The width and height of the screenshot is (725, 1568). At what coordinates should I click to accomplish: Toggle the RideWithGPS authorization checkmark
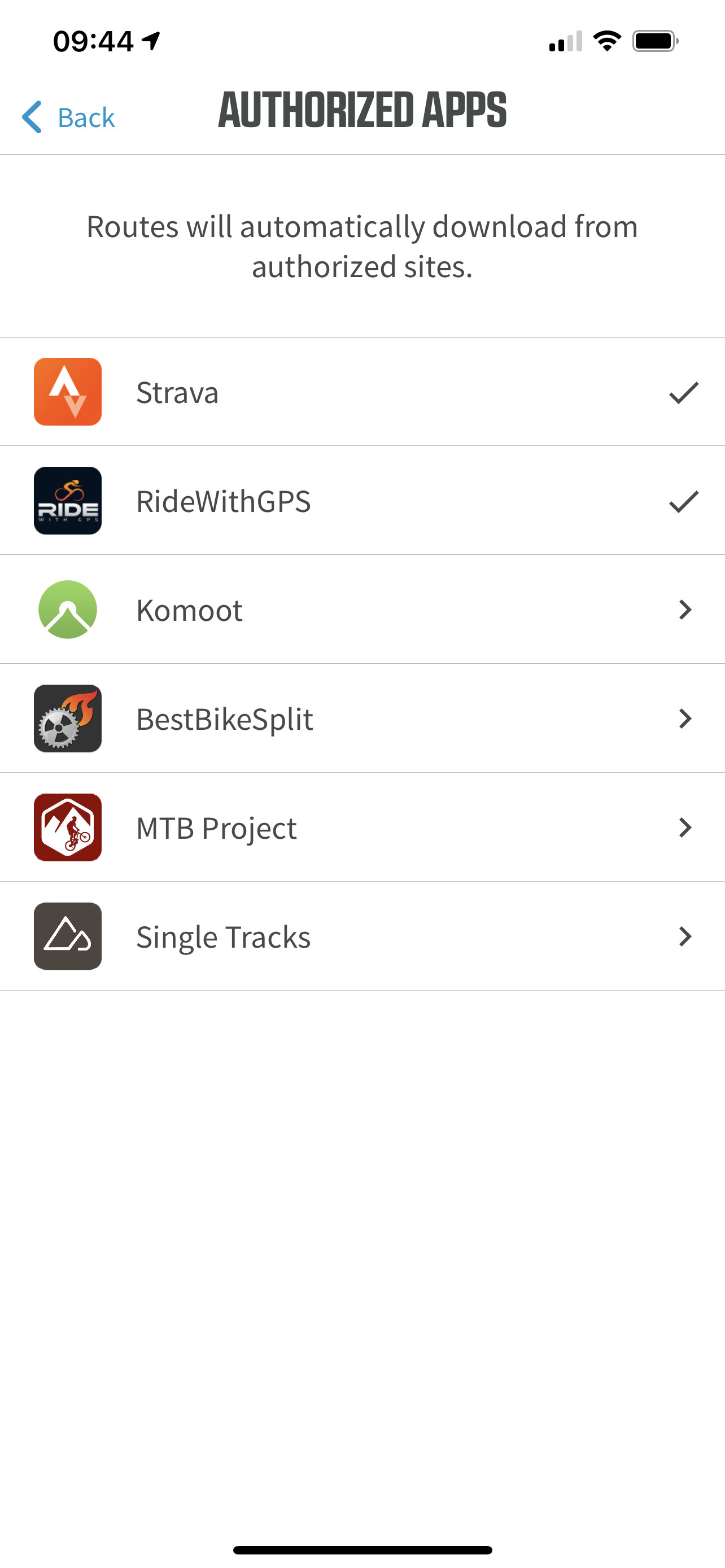684,502
